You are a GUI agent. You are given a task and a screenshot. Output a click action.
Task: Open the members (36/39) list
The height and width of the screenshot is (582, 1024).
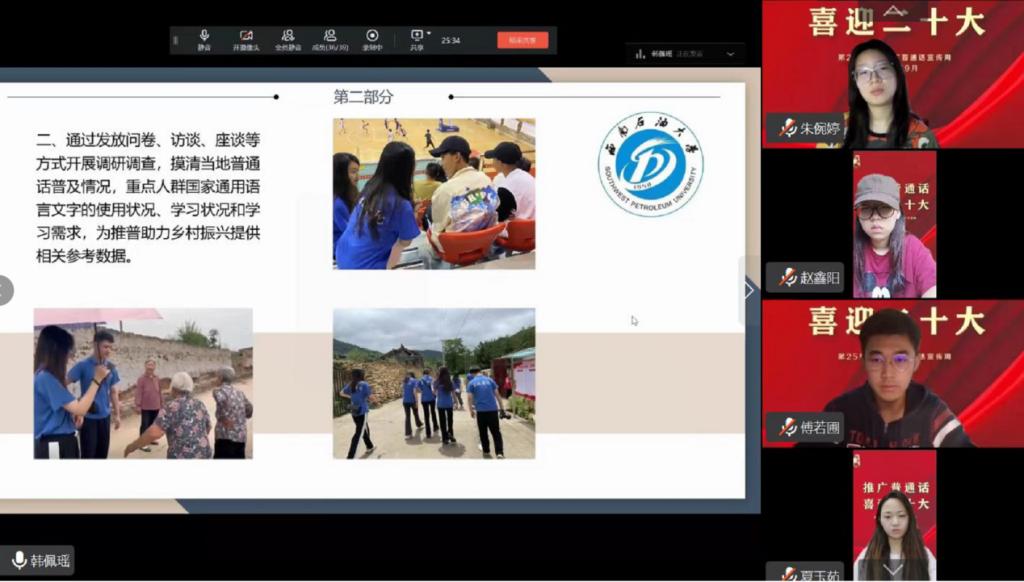[x=329, y=39]
